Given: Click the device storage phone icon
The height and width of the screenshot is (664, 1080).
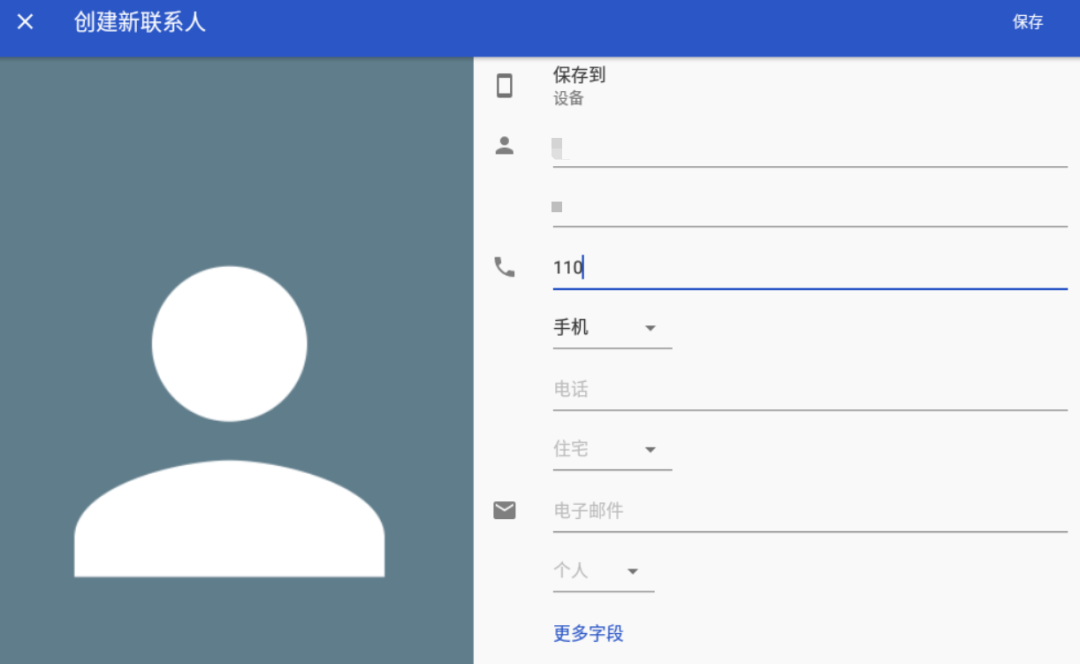Looking at the screenshot, I should [504, 86].
